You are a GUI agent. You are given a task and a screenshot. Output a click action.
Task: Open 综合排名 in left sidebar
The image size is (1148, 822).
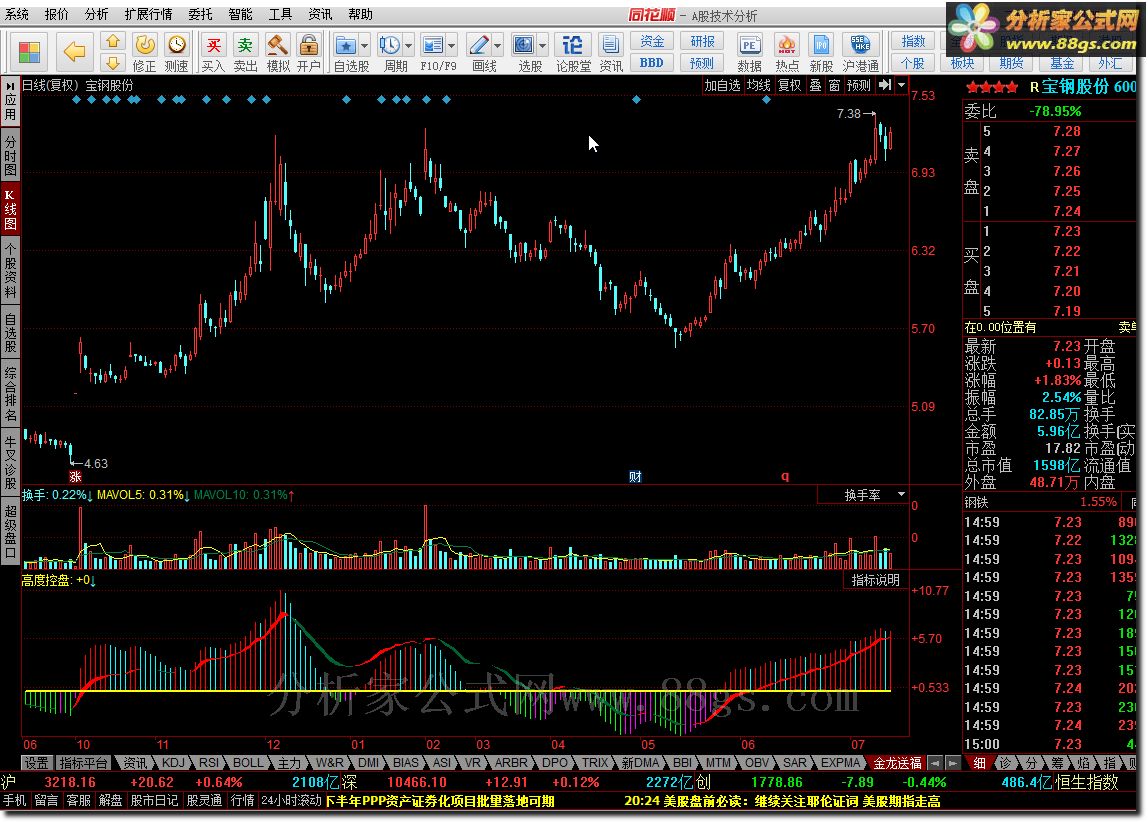(10, 394)
